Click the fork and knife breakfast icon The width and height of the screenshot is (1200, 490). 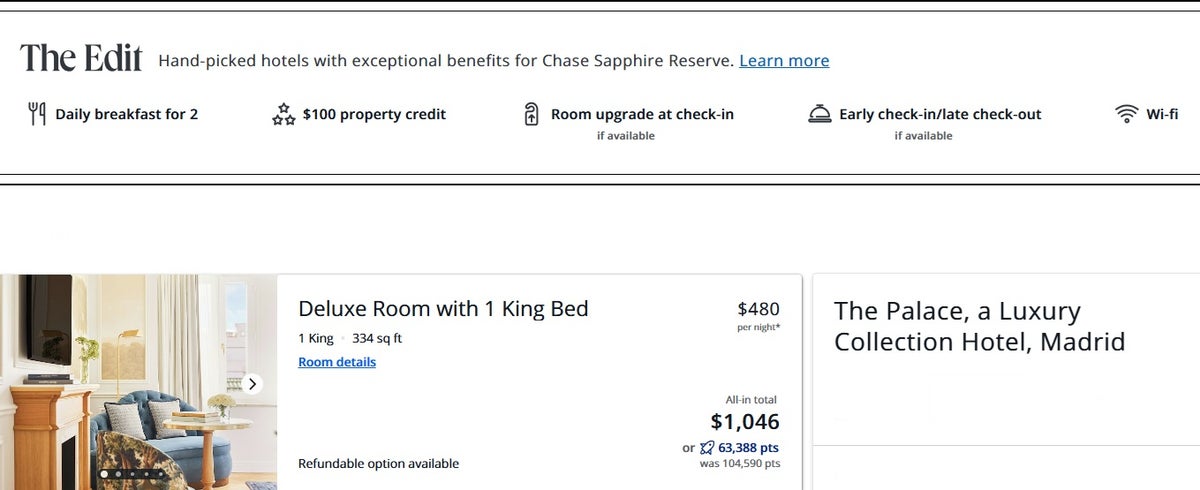[x=37, y=114]
